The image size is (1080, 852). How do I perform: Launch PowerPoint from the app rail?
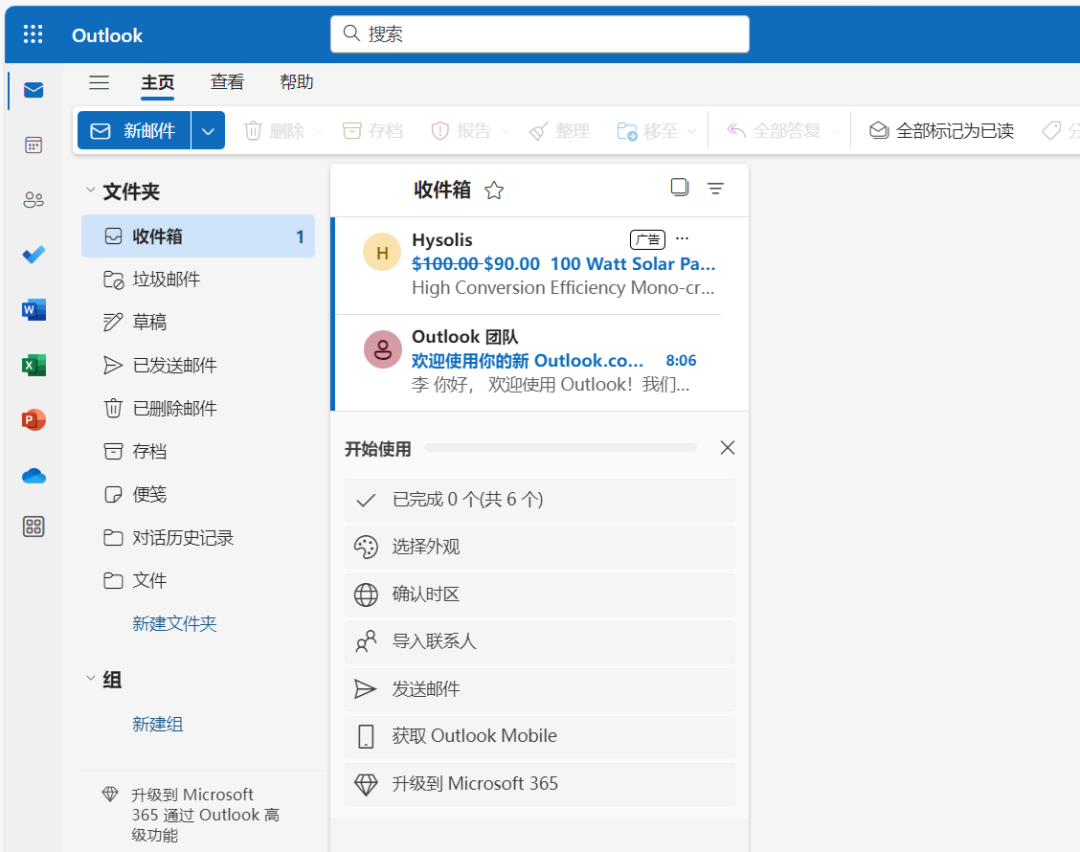point(33,419)
